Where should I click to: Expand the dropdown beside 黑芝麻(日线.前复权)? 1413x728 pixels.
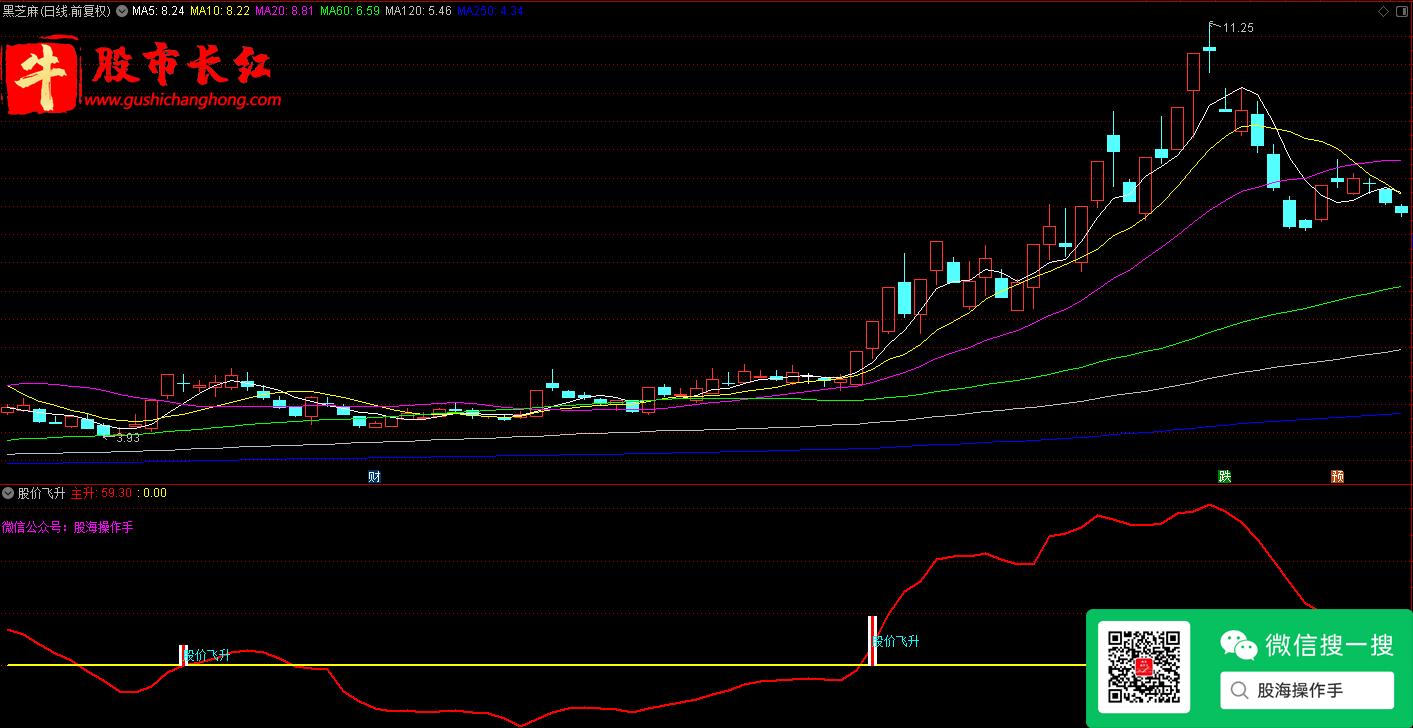122,12
